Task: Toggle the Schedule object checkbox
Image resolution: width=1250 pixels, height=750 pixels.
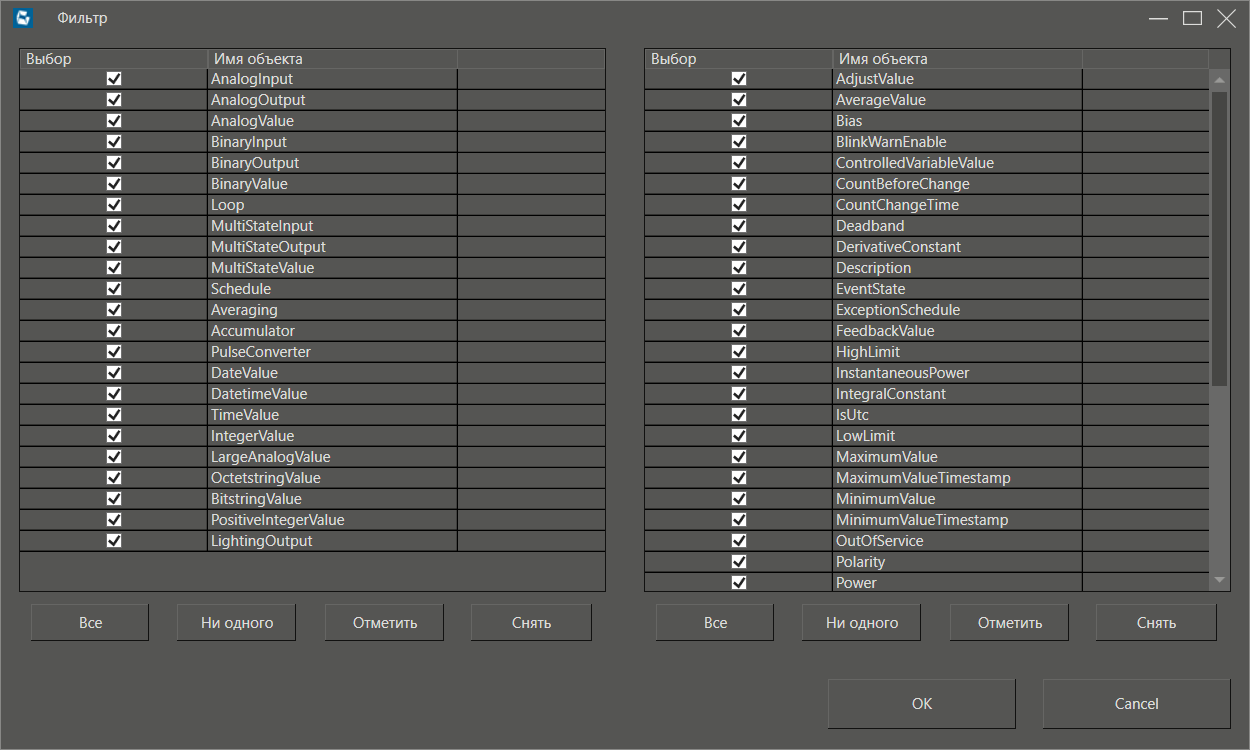Action: coord(114,289)
